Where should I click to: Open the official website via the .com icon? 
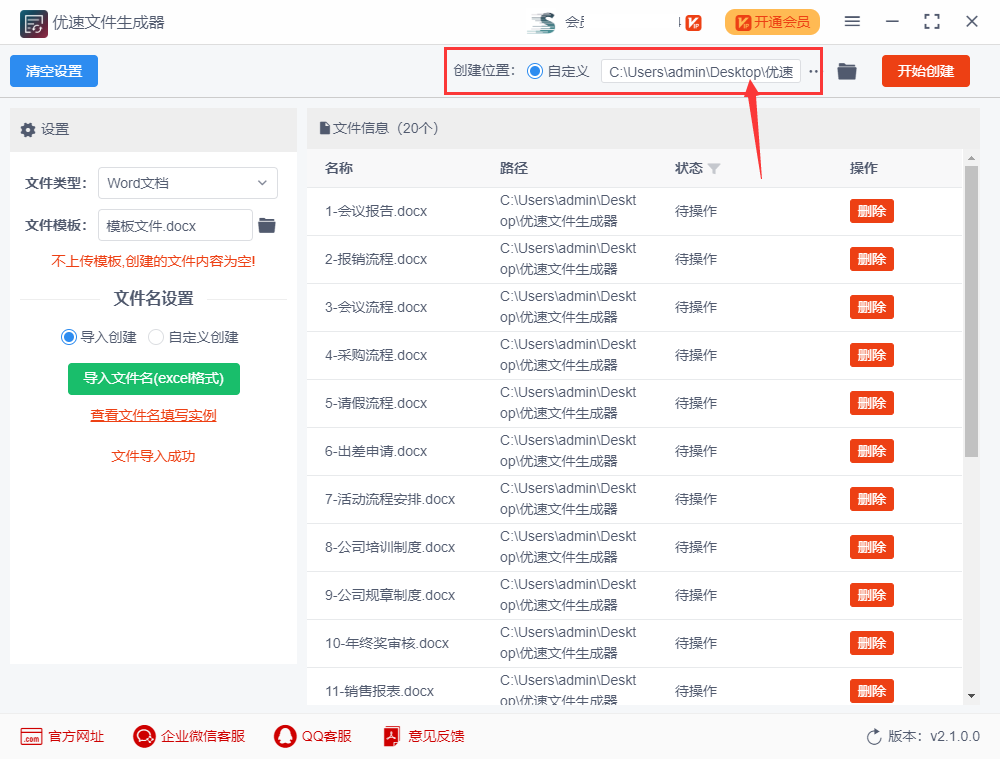32,736
